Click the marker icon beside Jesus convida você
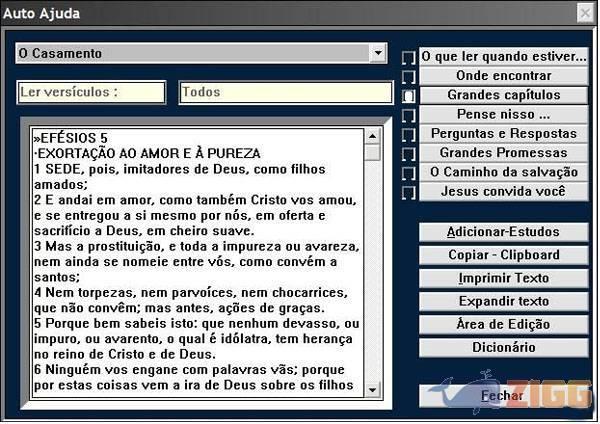Image resolution: width=600 pixels, height=424 pixels. tap(408, 192)
